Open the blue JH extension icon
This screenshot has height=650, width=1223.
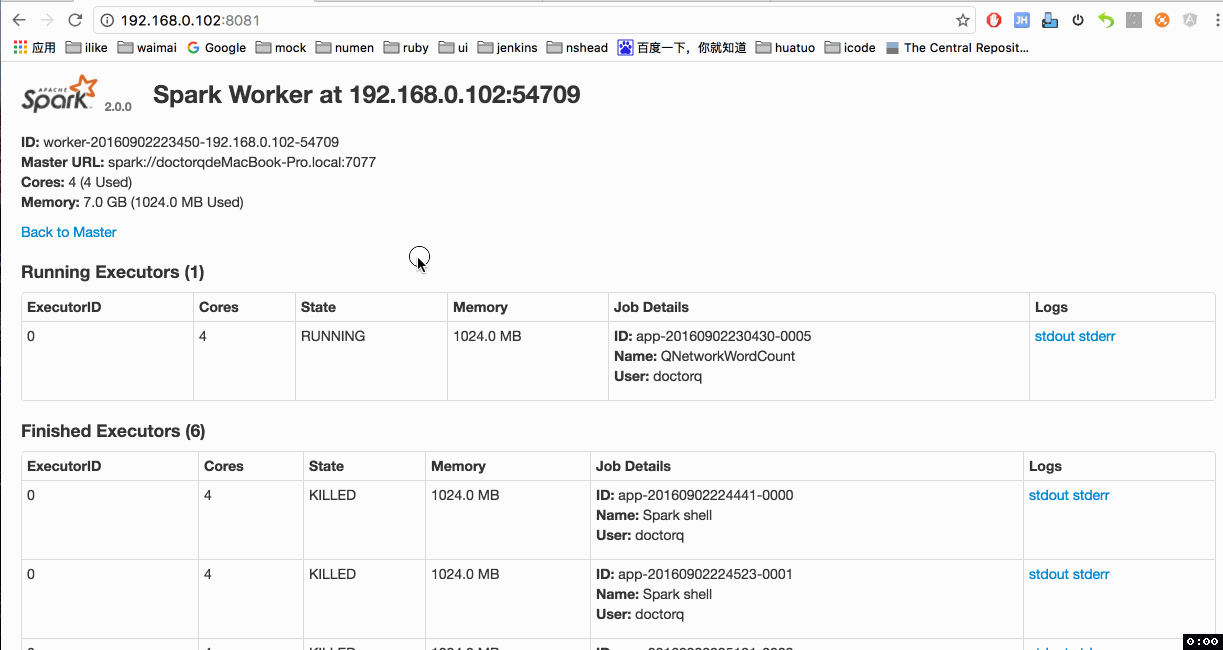pyautogui.click(x=1022, y=20)
